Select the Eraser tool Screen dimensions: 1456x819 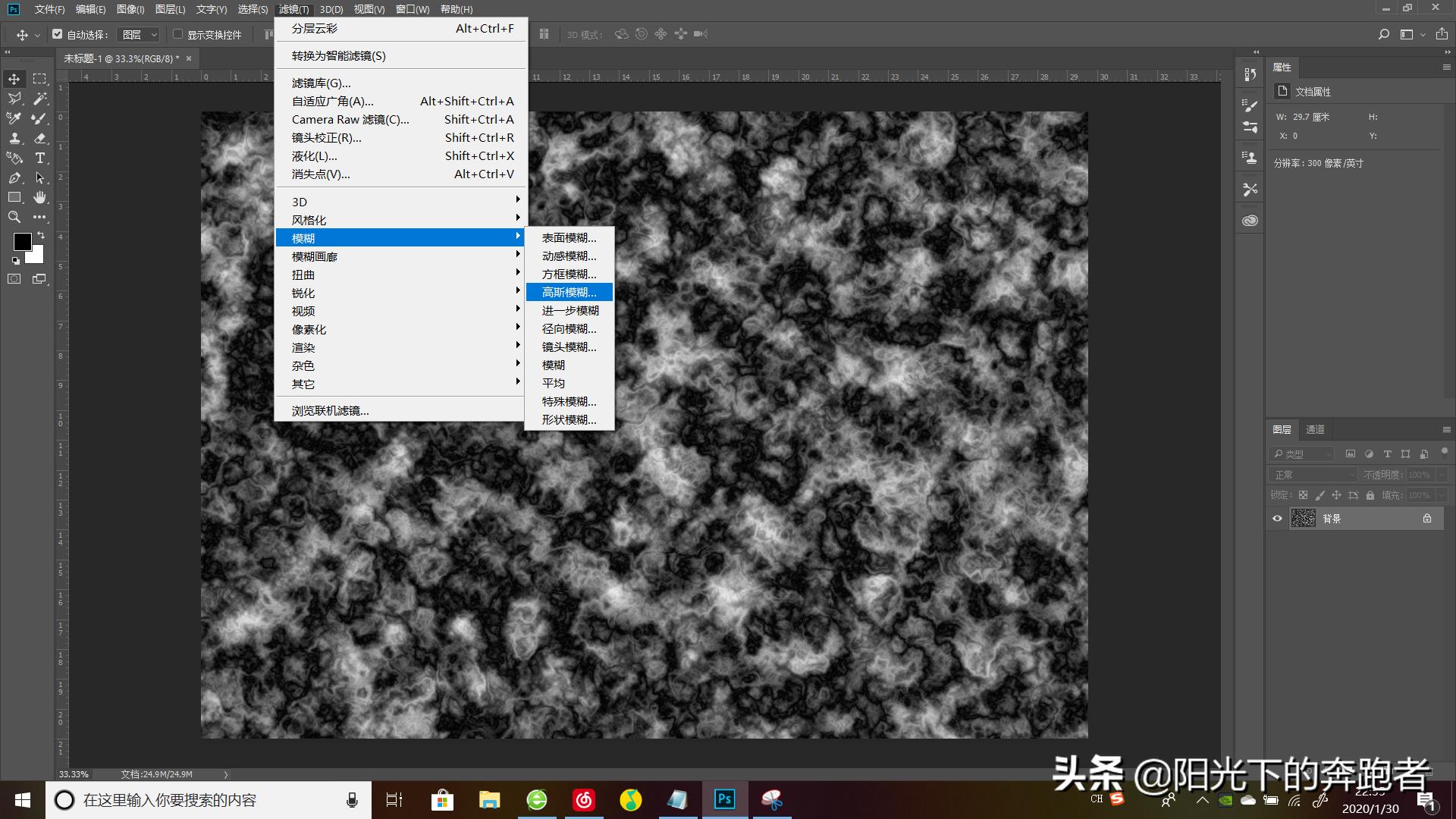pos(39,138)
